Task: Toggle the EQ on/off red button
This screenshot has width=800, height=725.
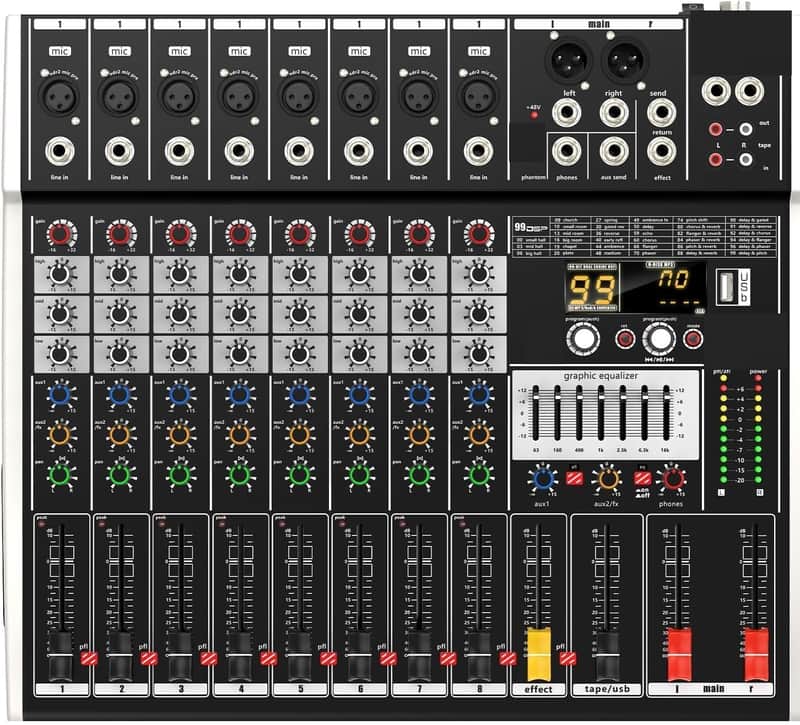Action: [642, 479]
